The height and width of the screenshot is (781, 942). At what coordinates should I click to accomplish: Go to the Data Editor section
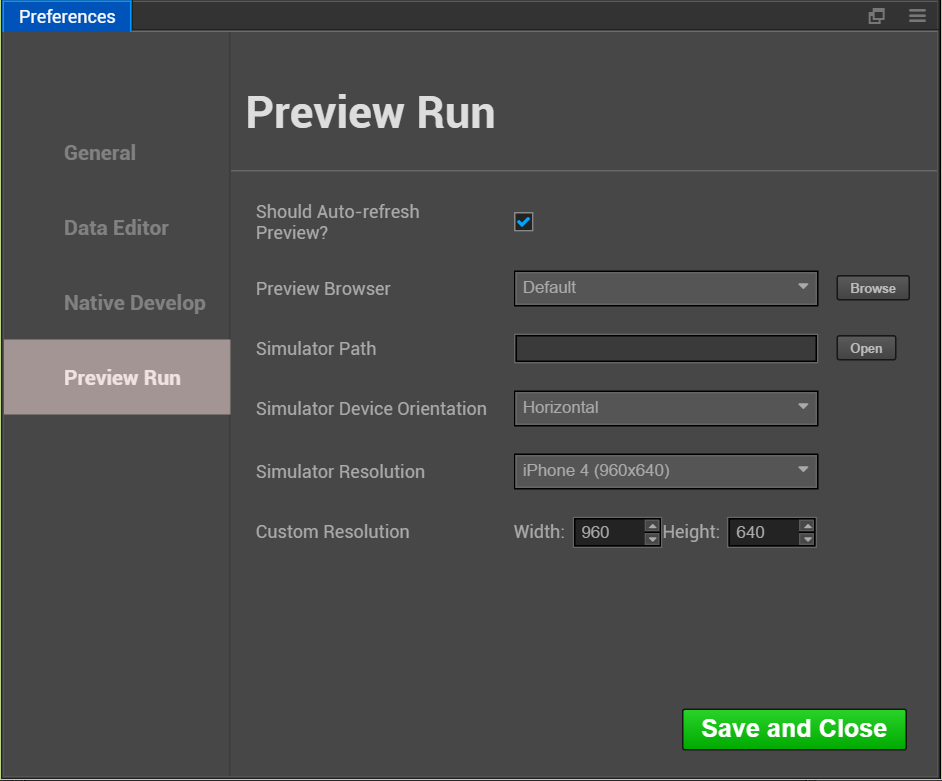point(116,228)
